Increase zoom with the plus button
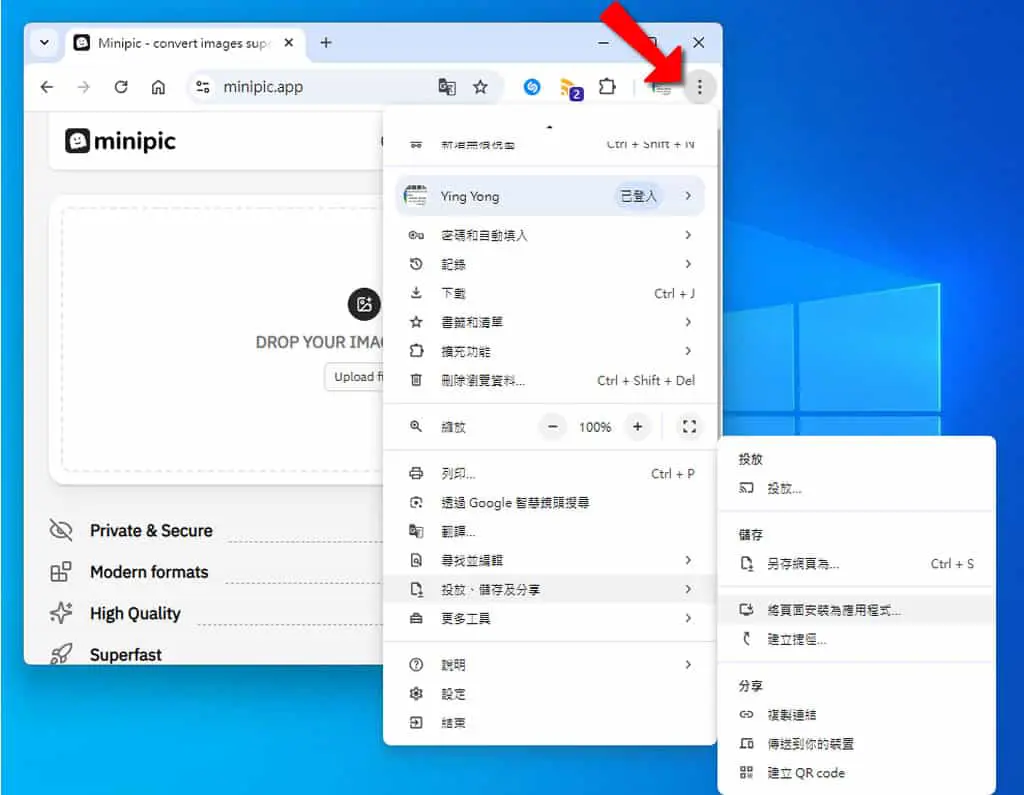This screenshot has width=1024, height=795. click(637, 427)
